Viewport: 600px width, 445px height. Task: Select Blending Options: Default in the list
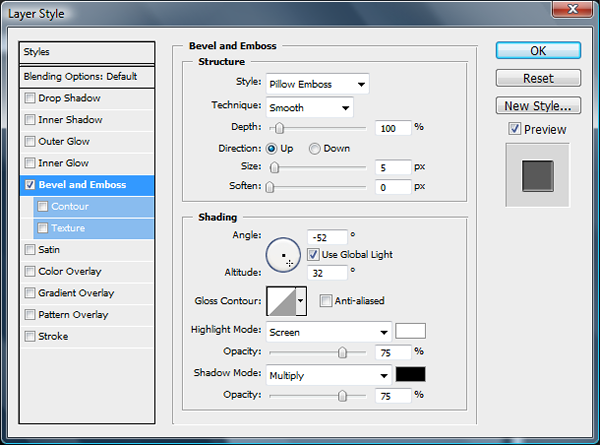coord(88,77)
